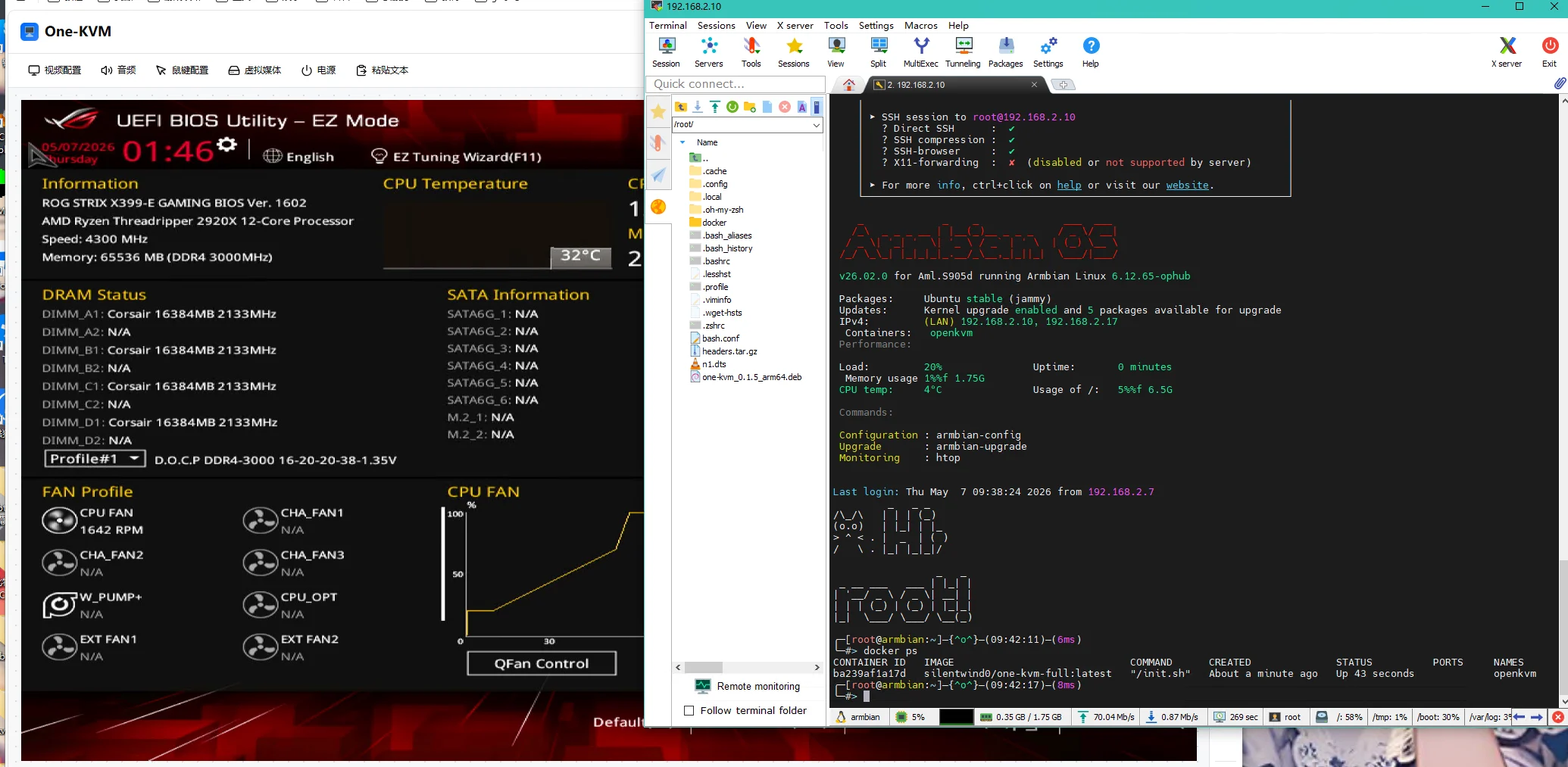Open One-KVM 音频 audio menu
This screenshot has width=1568, height=767.
tap(118, 70)
